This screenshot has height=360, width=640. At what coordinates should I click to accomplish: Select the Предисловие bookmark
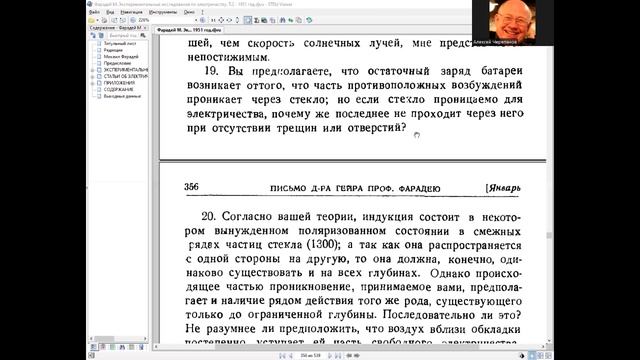(117, 63)
